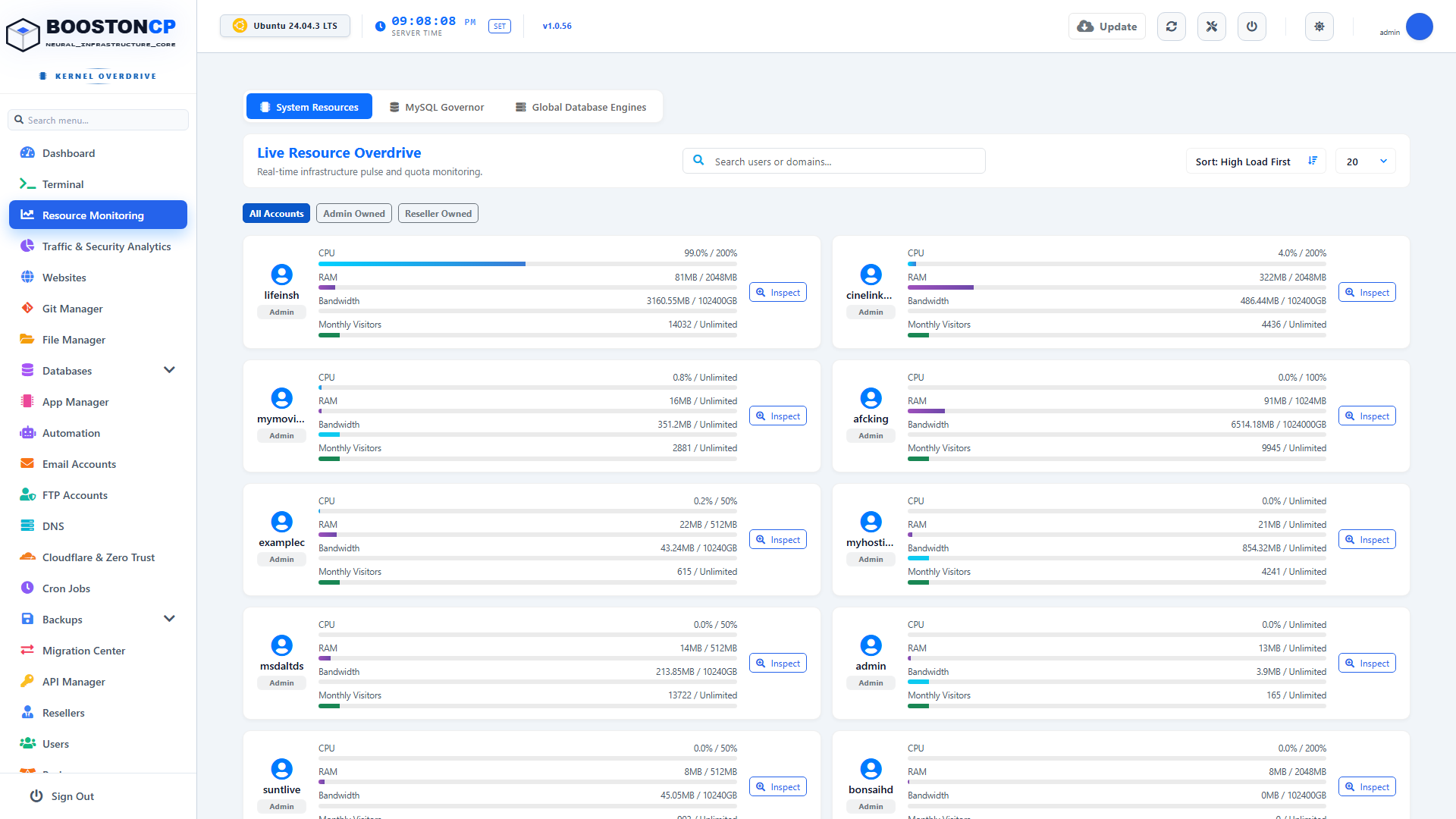Expand the Backups submenu
This screenshot has width=1456, height=819.
[x=169, y=619]
